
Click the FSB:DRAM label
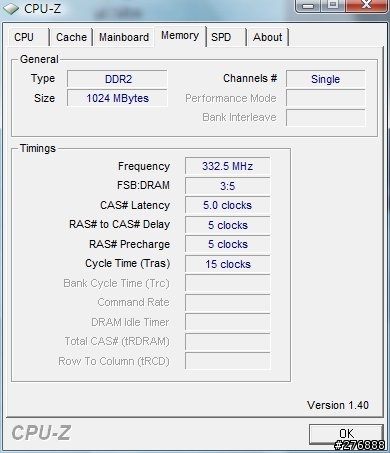pos(143,185)
